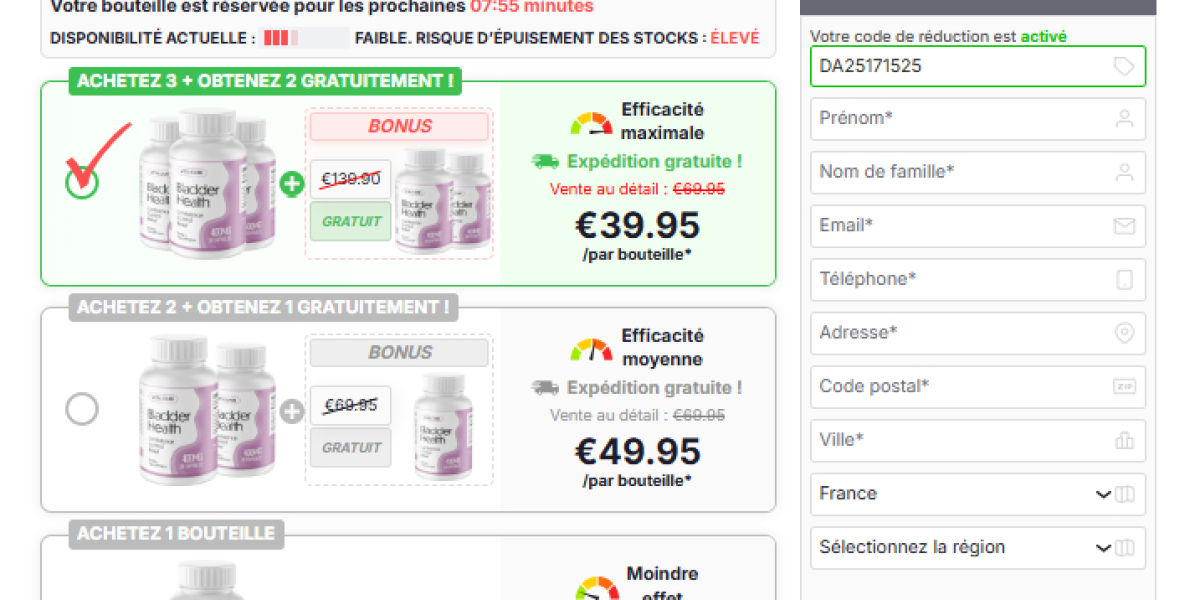The width and height of the screenshot is (1200, 600).
Task: Open the France country dropdown
Action: [977, 494]
